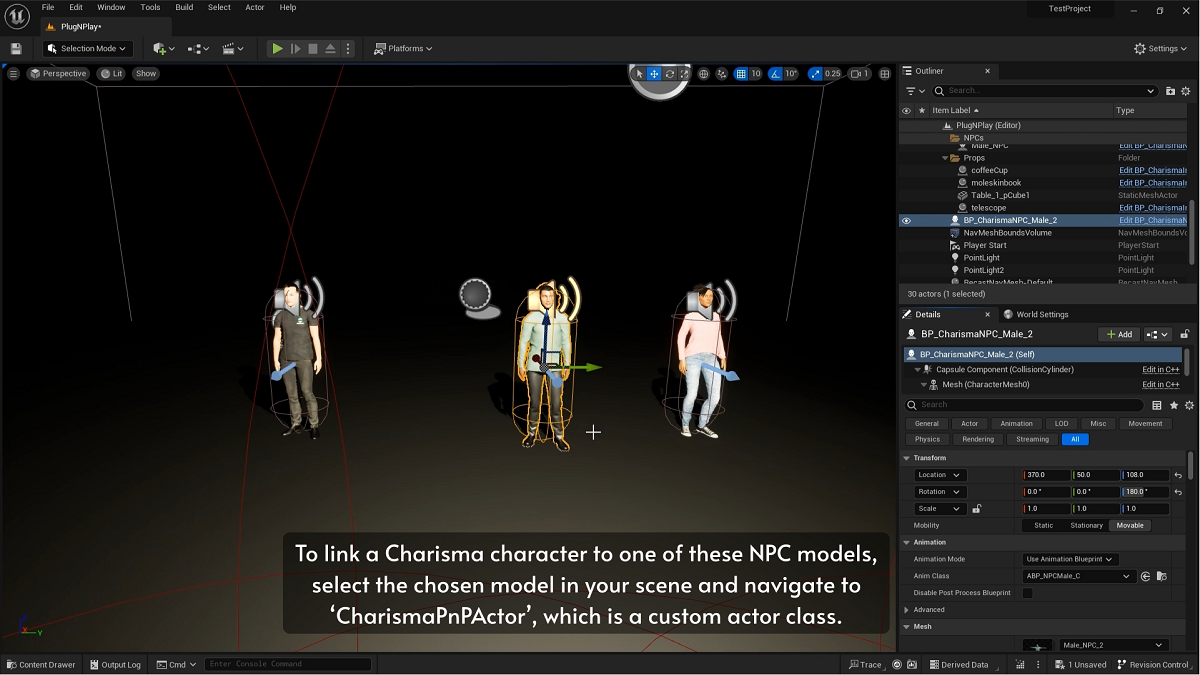Click the Eject button in the play controls
Screen dimensions: 1200x675
(x=330, y=48)
